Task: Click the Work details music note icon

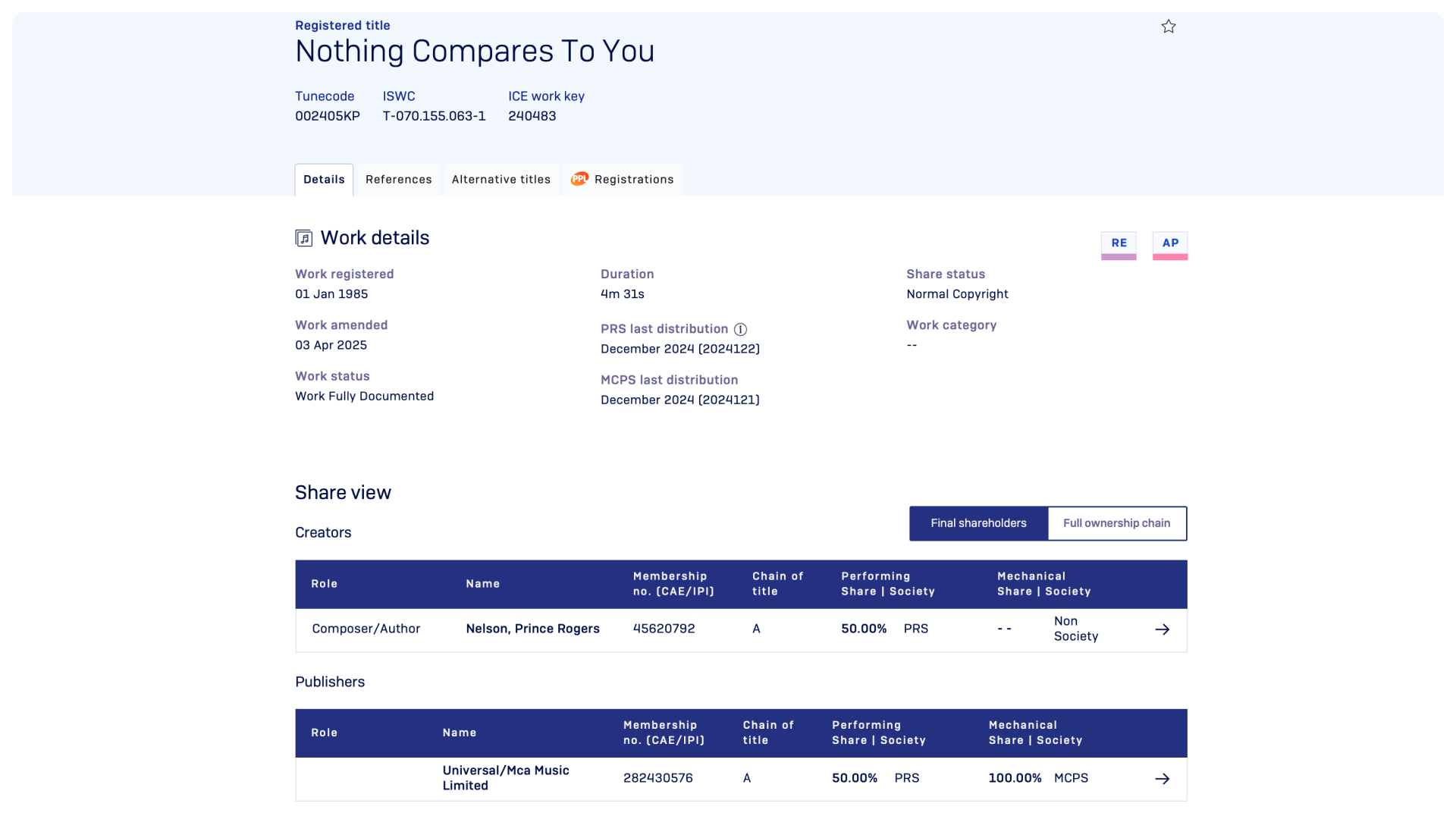Action: pyautogui.click(x=303, y=238)
